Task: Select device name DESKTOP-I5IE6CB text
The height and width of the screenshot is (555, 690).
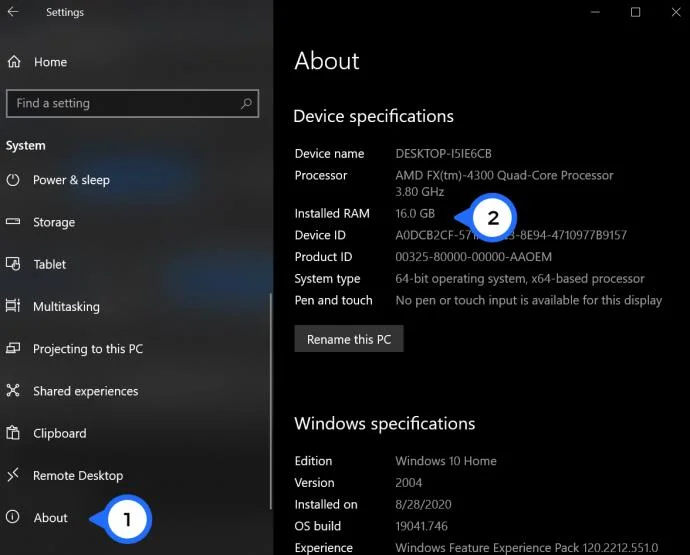Action: tap(444, 154)
